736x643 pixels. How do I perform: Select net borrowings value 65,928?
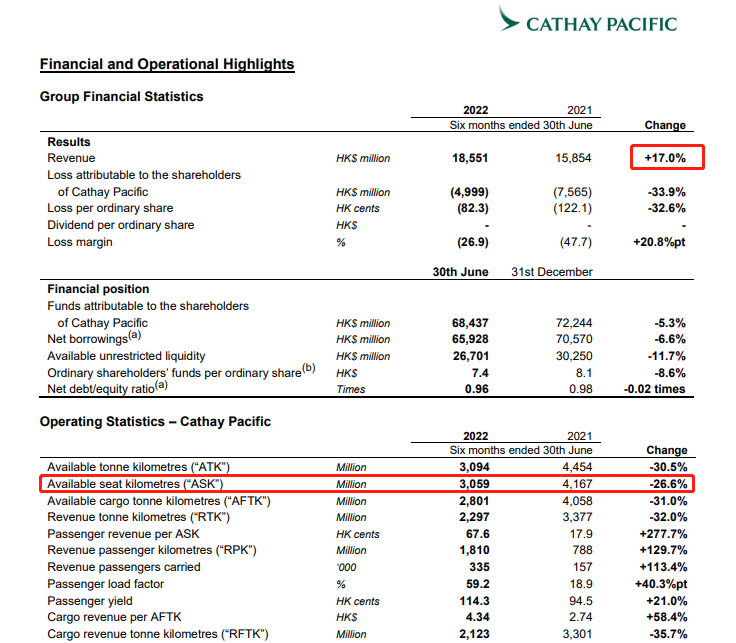470,339
